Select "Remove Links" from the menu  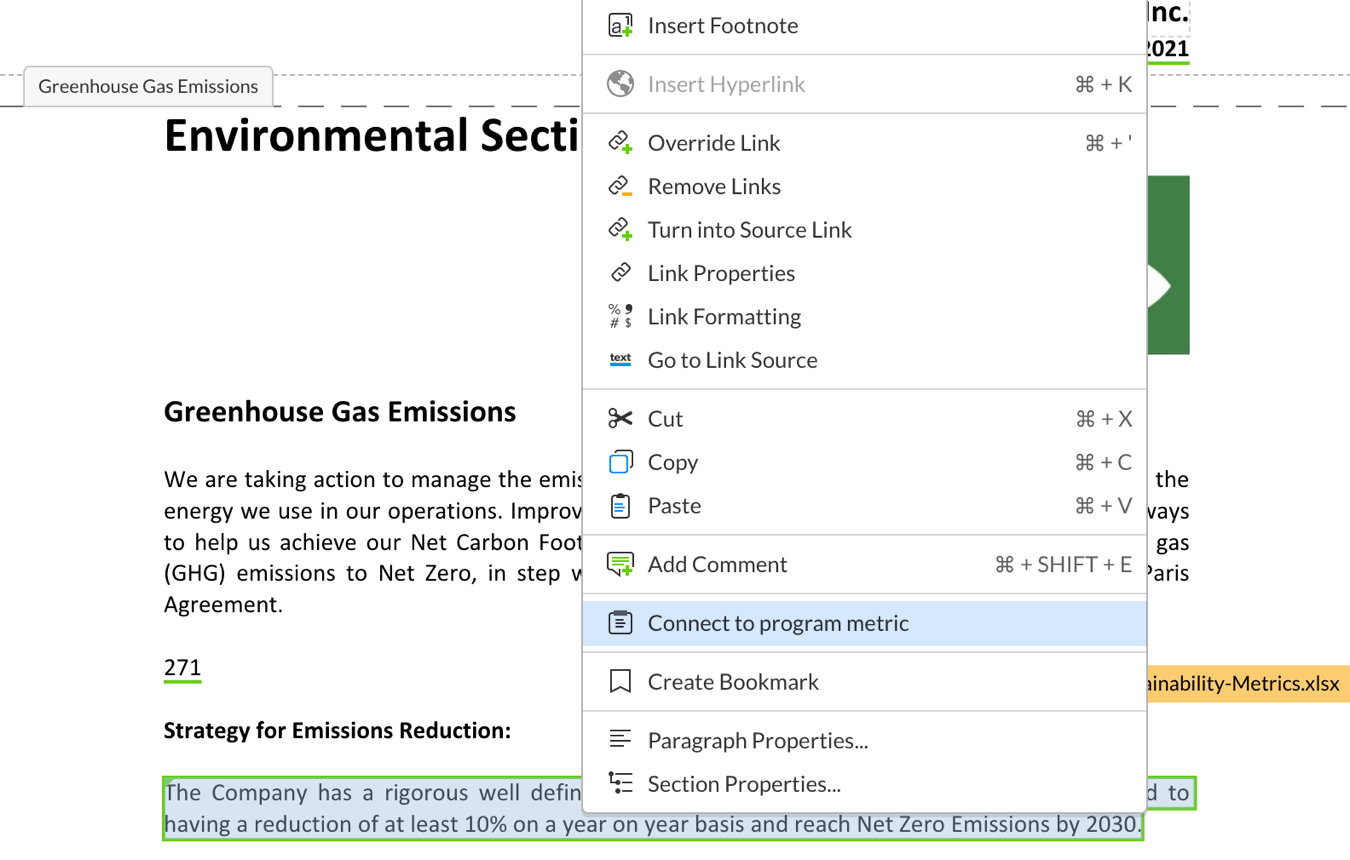coord(714,186)
